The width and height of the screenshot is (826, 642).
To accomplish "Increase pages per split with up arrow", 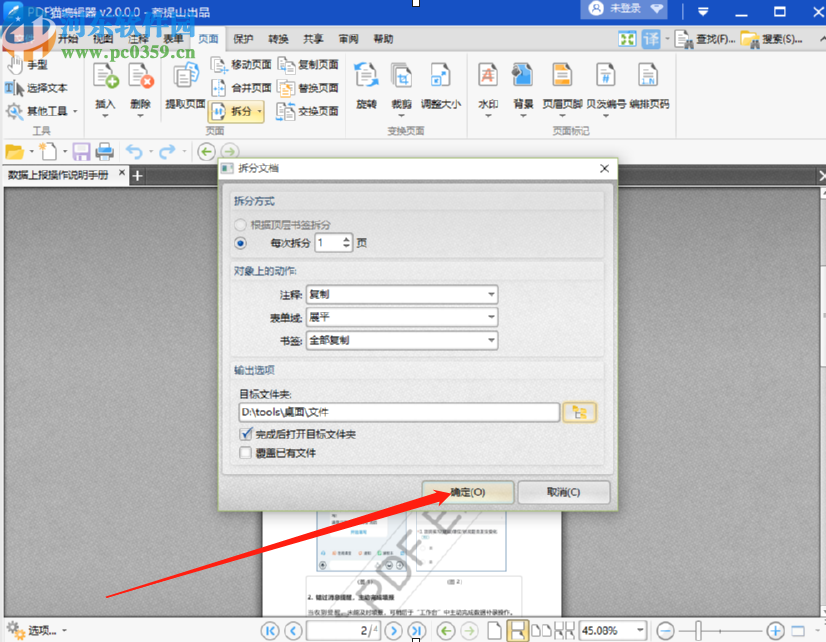I will [346, 239].
